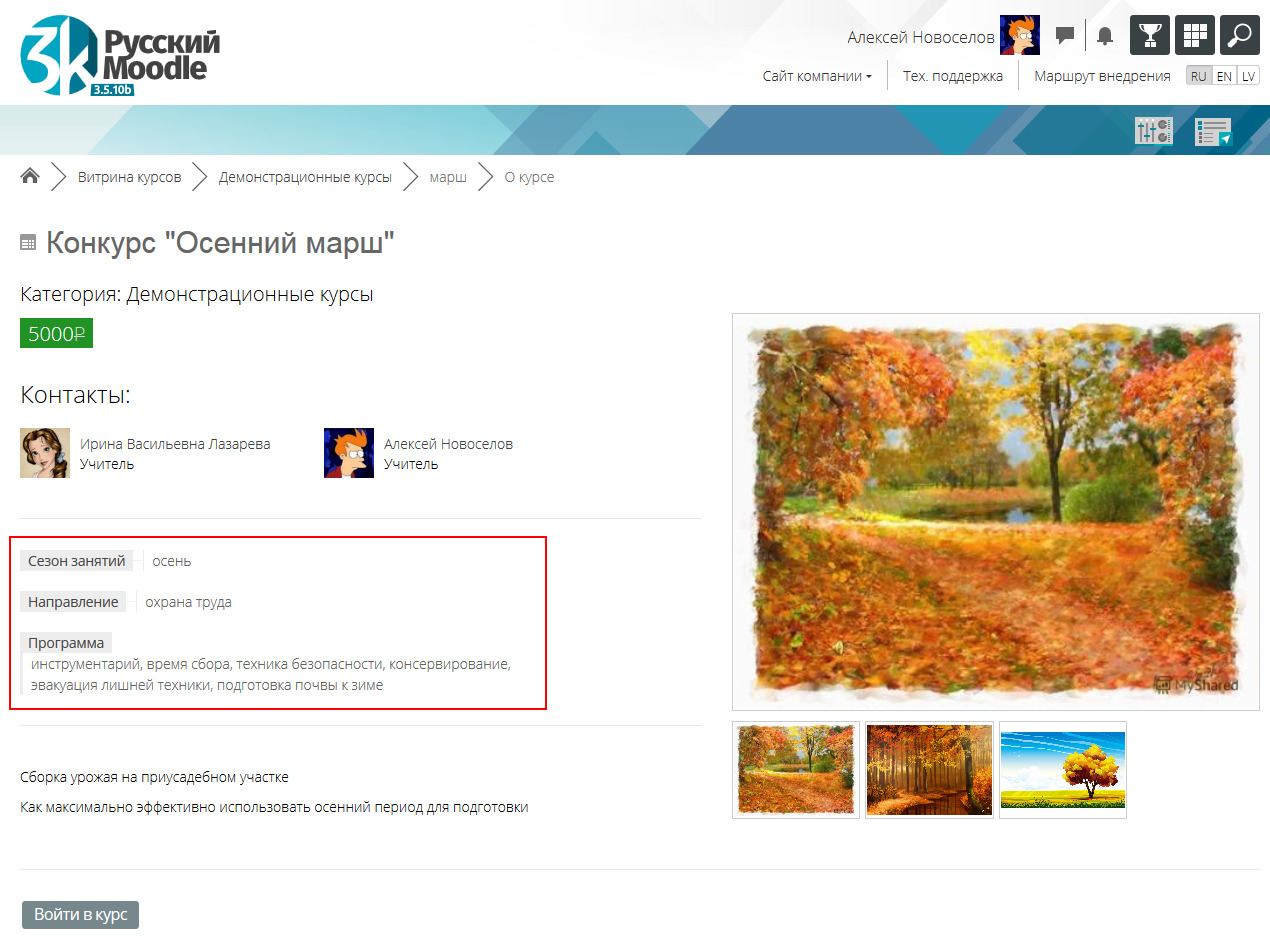Click the Тех. поддержка menu item

(x=952, y=76)
